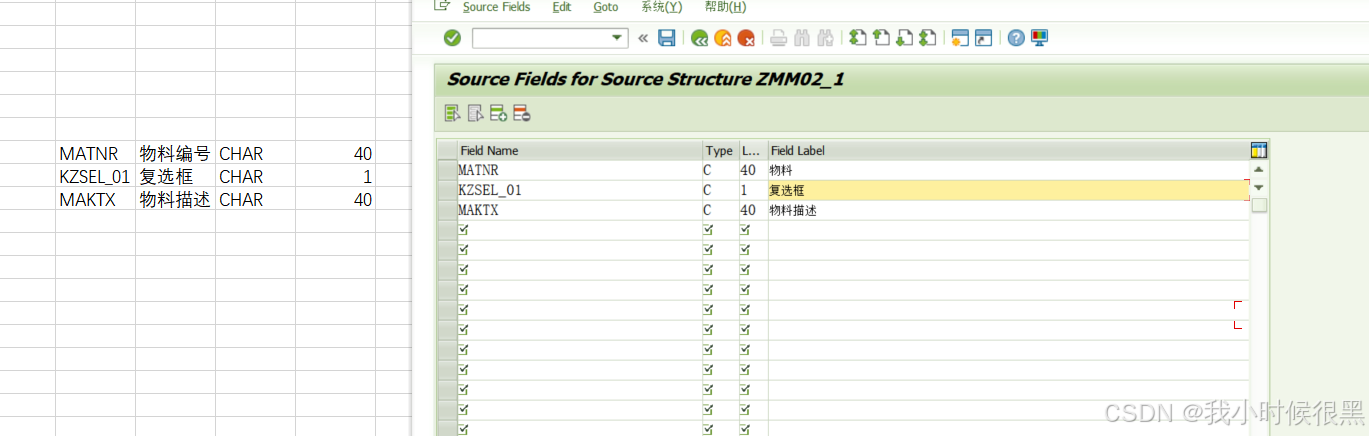The image size is (1369, 436).
Task: Click the Type column header
Action: 720,151
